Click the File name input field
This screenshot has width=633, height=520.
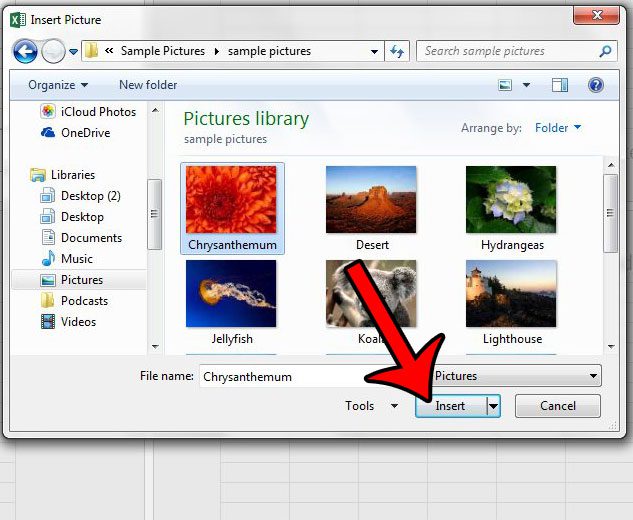coord(283,376)
